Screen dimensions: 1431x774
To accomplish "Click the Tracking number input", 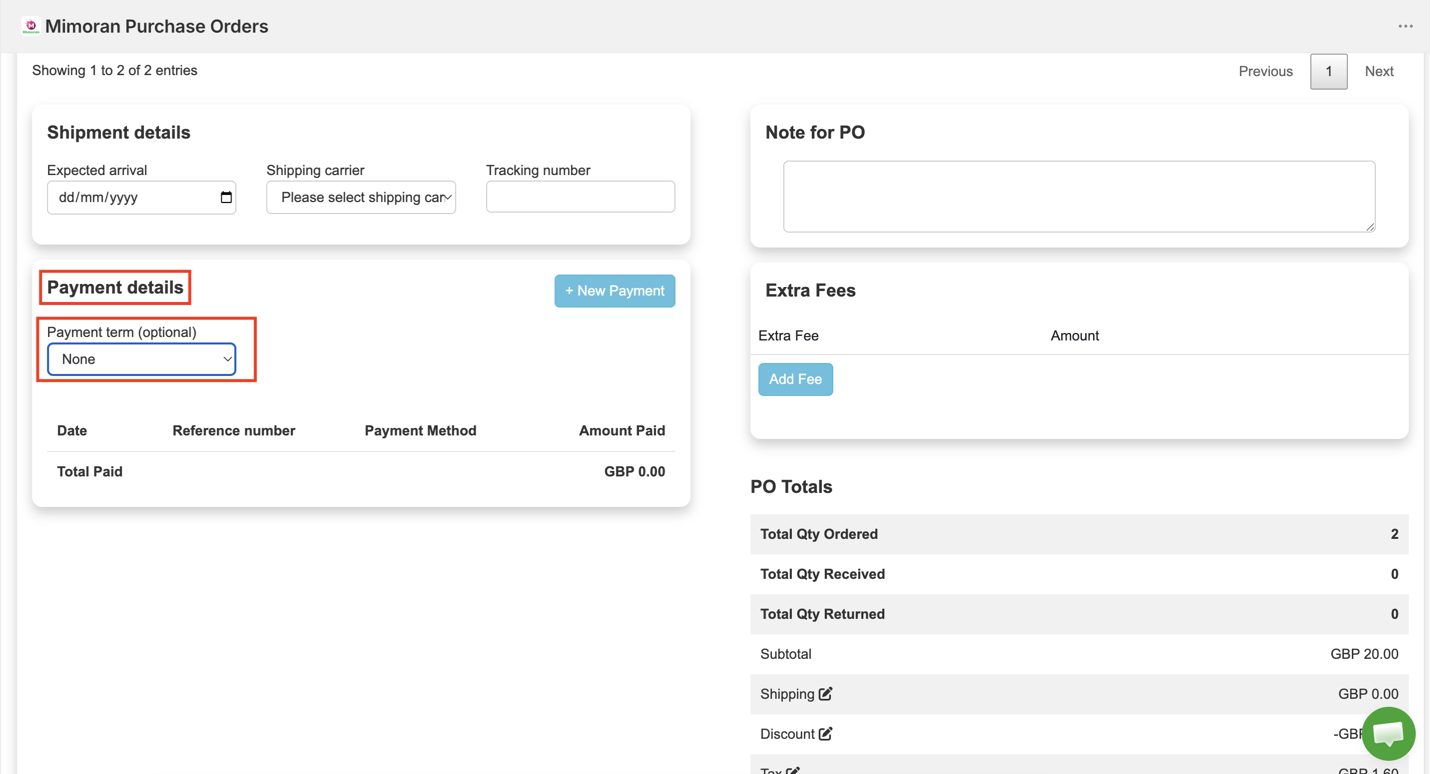I will (581, 196).
